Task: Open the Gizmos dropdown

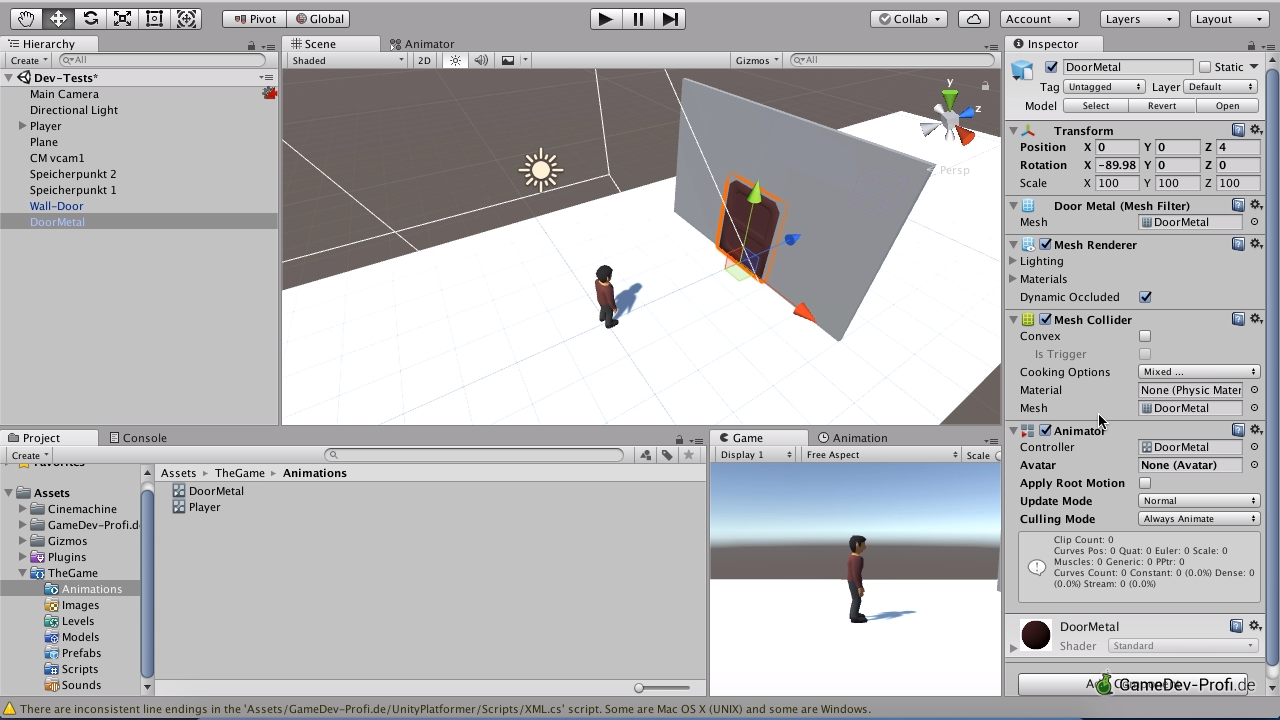Action: pyautogui.click(x=757, y=60)
